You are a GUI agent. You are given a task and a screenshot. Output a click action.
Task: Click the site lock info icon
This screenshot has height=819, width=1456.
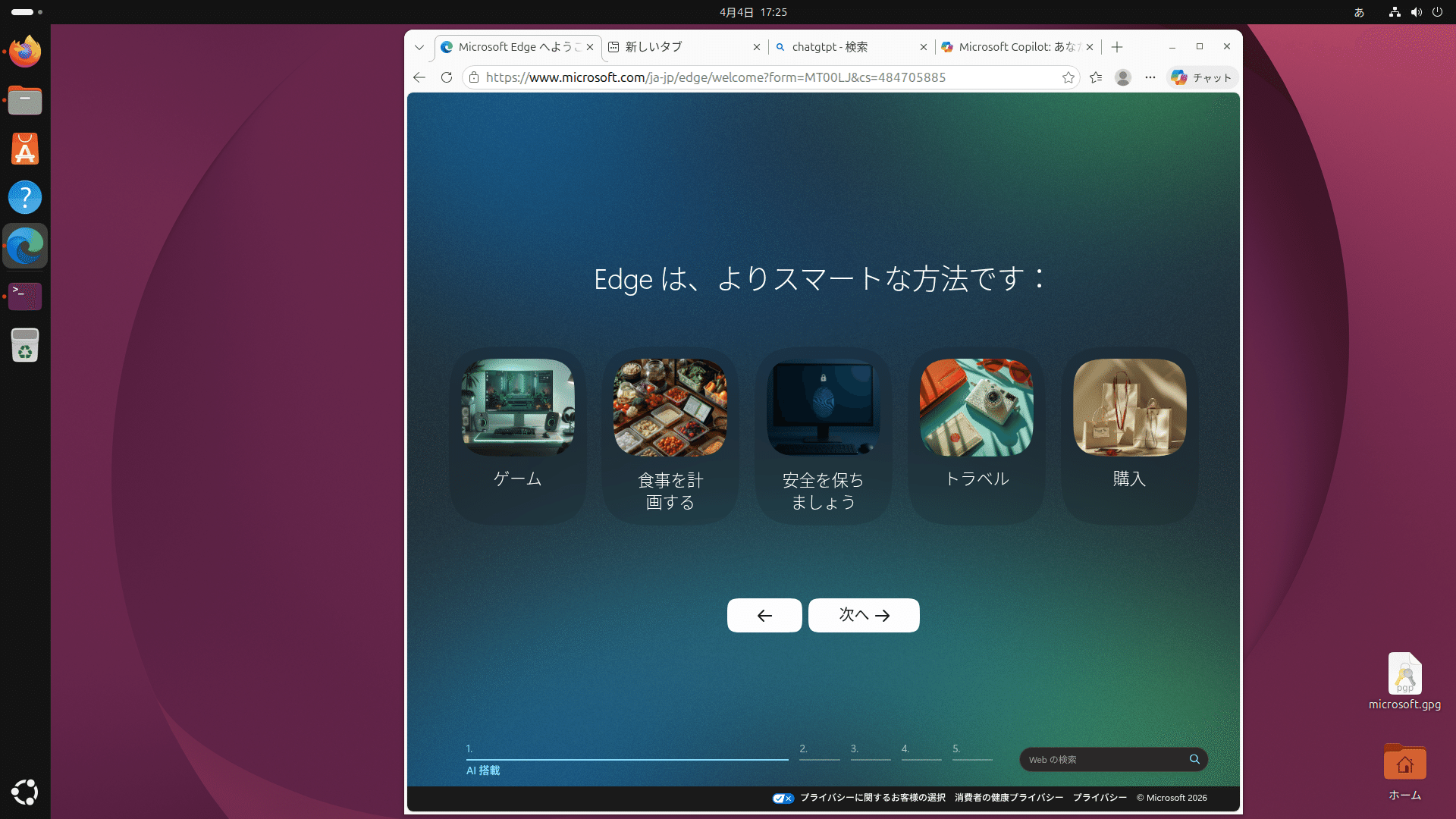(x=474, y=77)
